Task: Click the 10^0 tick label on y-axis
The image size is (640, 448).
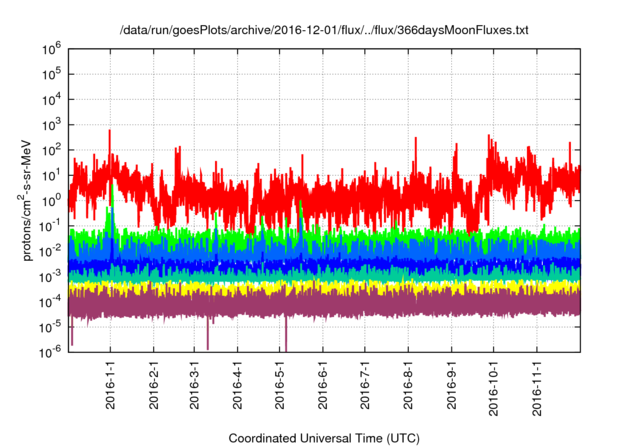Action: click(53, 199)
